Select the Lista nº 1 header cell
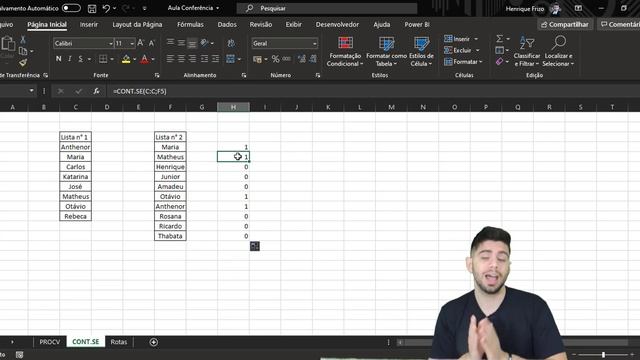640x360 pixels. click(75, 137)
